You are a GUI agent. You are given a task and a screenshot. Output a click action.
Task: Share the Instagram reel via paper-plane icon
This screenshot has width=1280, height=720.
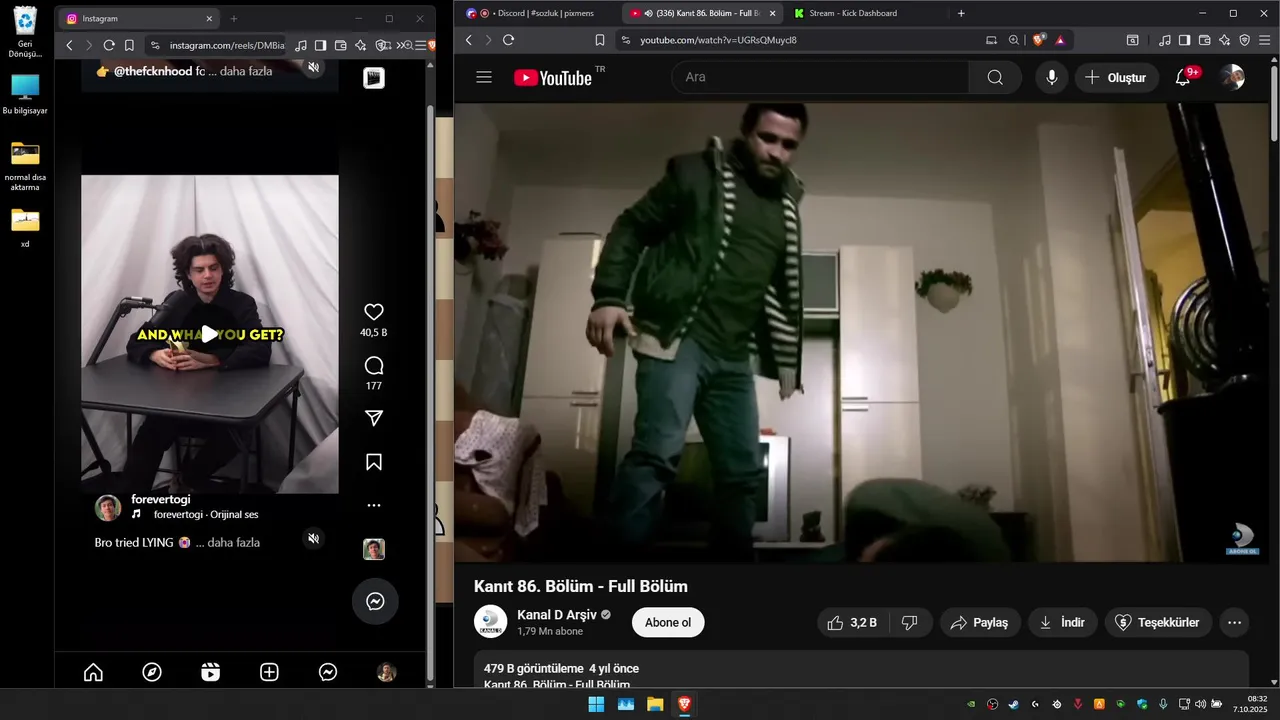(374, 418)
